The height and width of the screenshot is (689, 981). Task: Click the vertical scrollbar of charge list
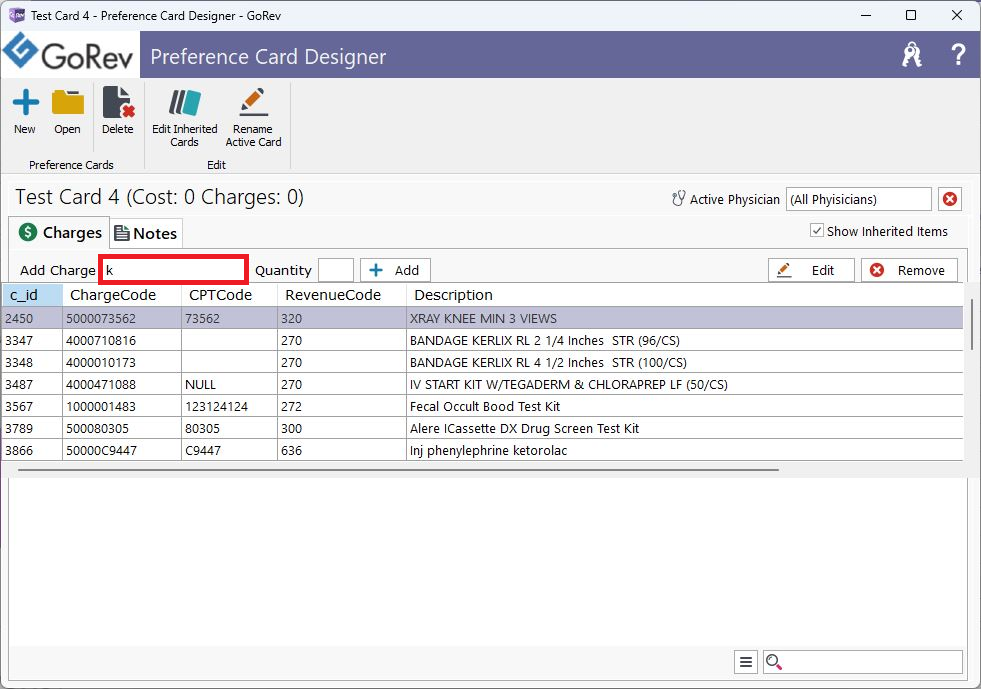(972, 324)
